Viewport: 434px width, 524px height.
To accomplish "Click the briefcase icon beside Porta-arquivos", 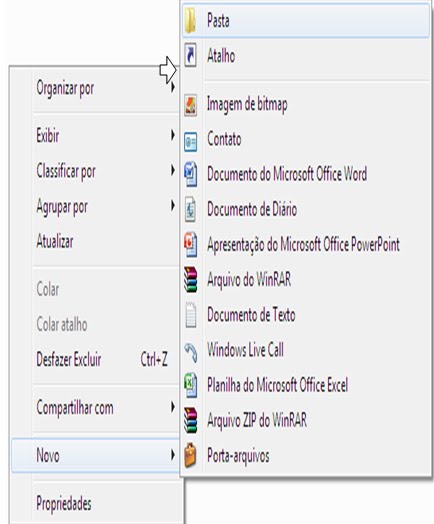I will coord(190,455).
